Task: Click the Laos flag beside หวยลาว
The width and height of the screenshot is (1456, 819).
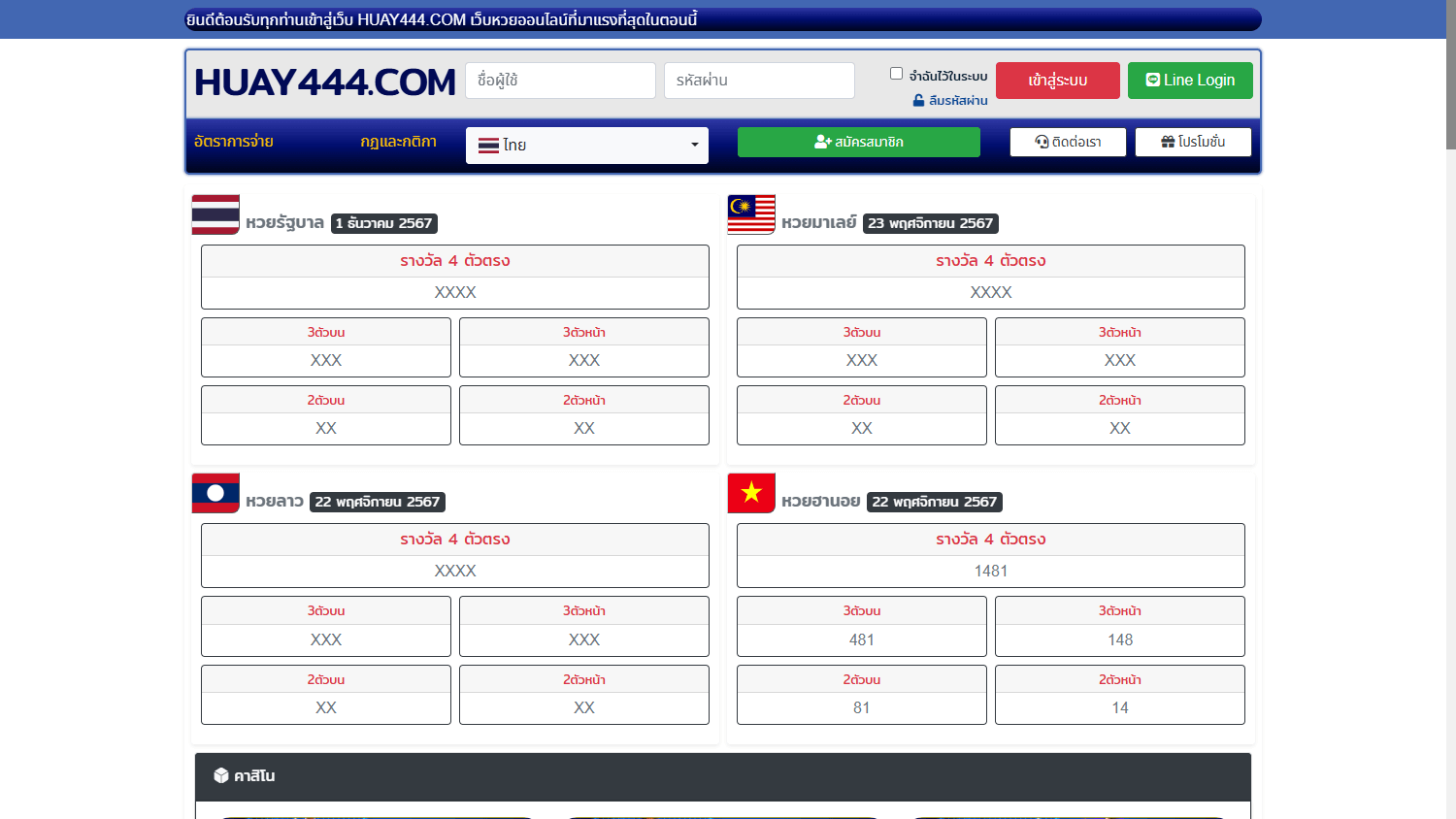Action: coord(215,493)
